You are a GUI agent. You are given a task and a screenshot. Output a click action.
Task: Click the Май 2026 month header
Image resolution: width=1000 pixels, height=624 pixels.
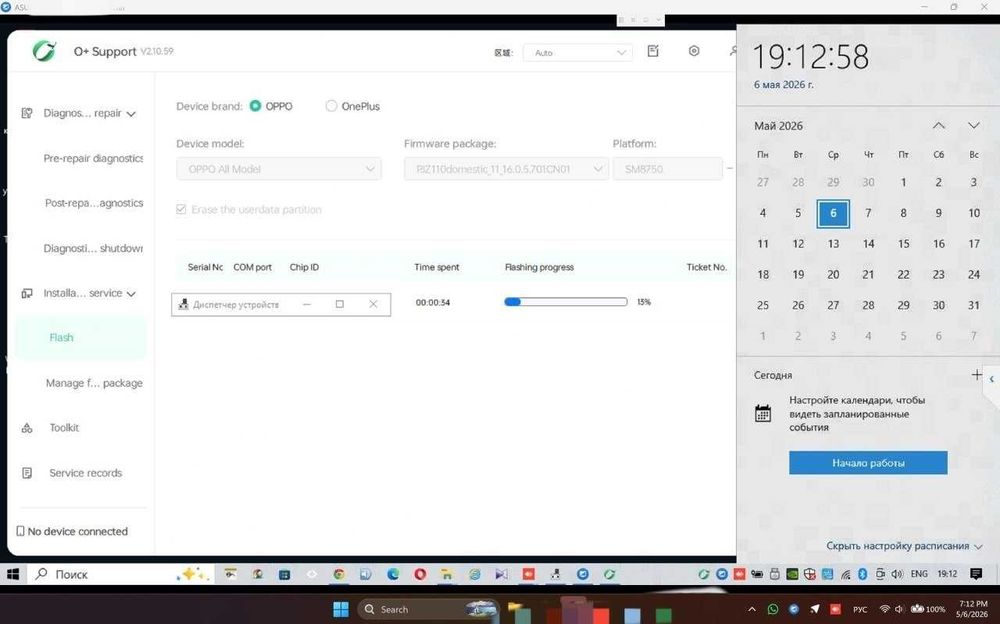[x=778, y=126]
